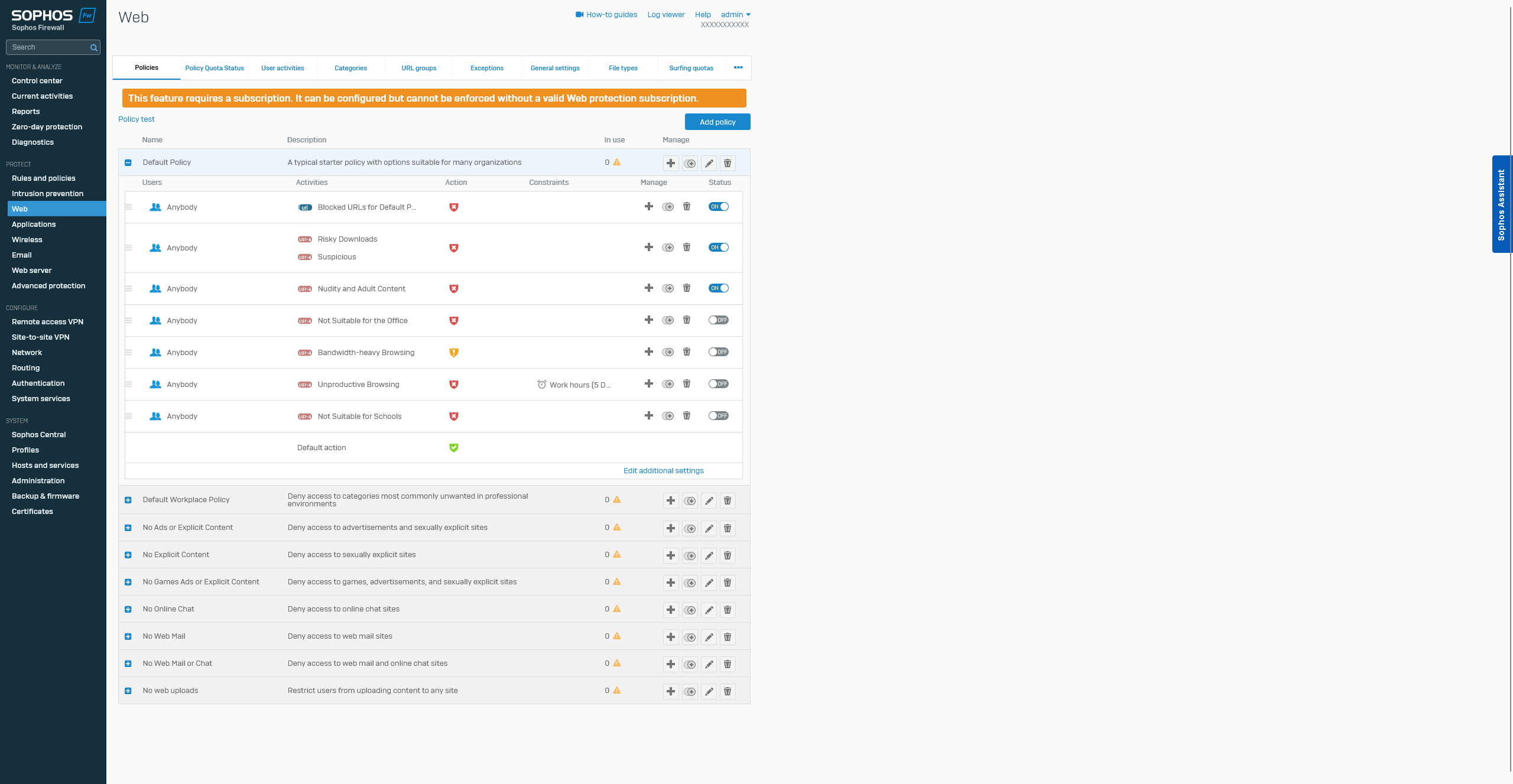
Task: Expand No Games Ads or Explicit Content policy
Action: click(x=128, y=582)
